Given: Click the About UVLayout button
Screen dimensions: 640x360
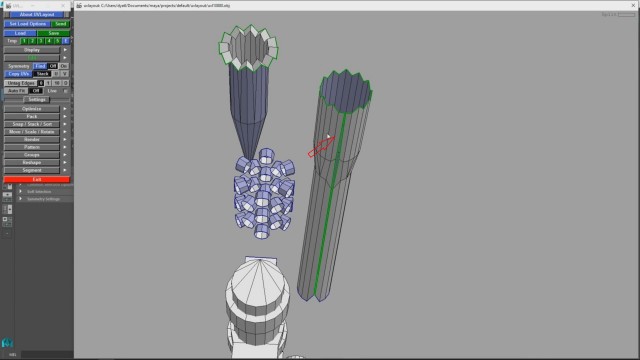Looking at the screenshot, I should [37, 14].
